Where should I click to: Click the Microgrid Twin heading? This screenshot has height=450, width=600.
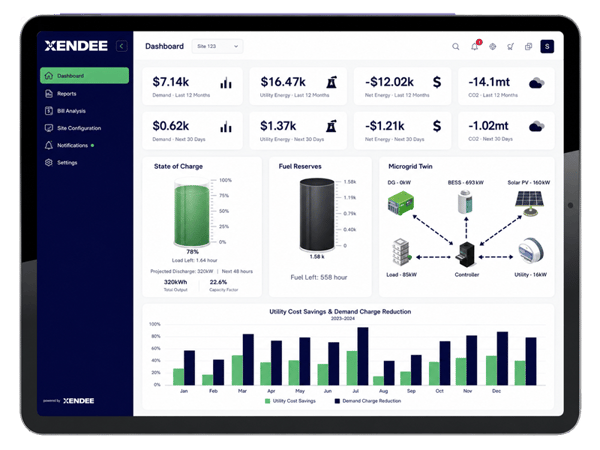(x=410, y=166)
